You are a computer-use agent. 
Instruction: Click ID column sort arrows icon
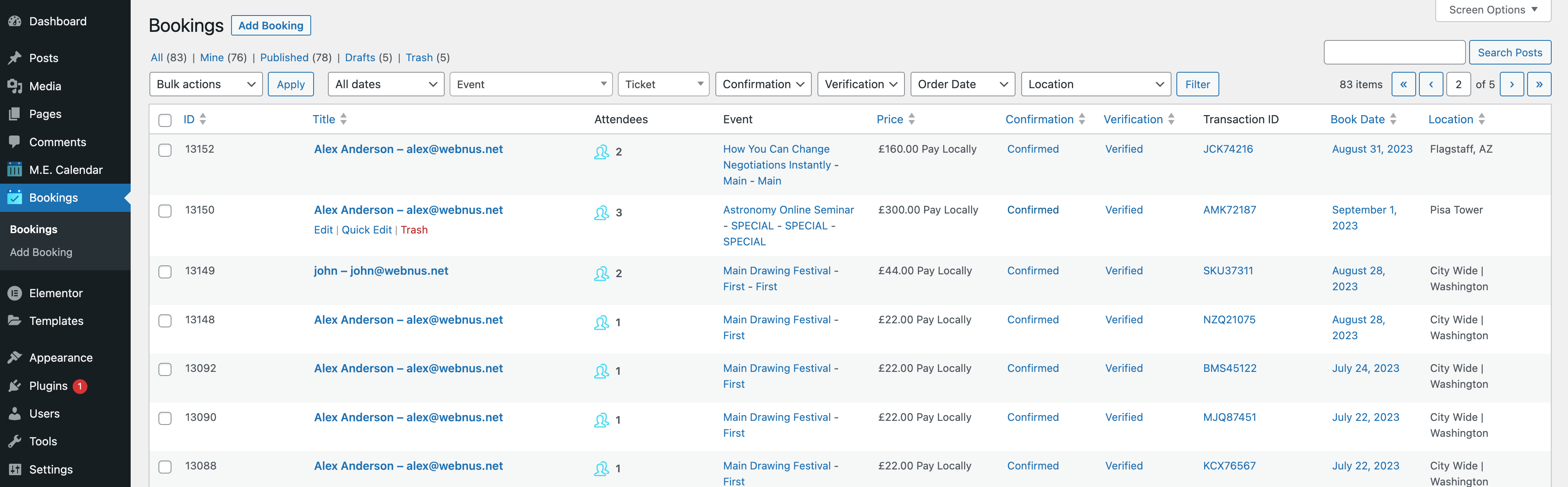pos(203,119)
